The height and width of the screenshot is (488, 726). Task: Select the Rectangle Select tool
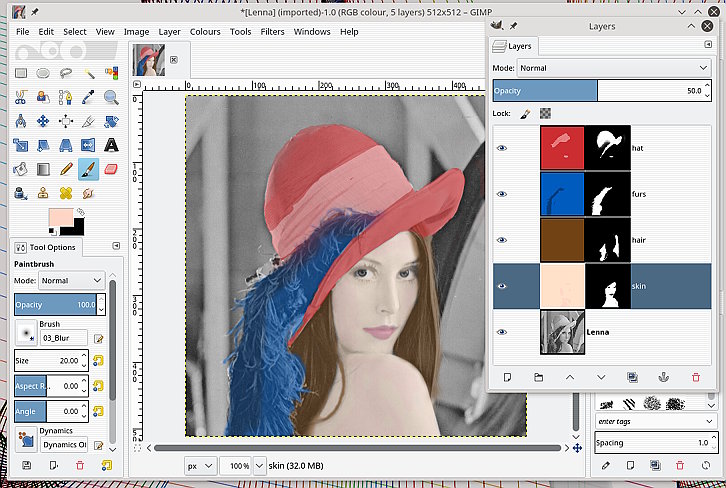pos(21,73)
